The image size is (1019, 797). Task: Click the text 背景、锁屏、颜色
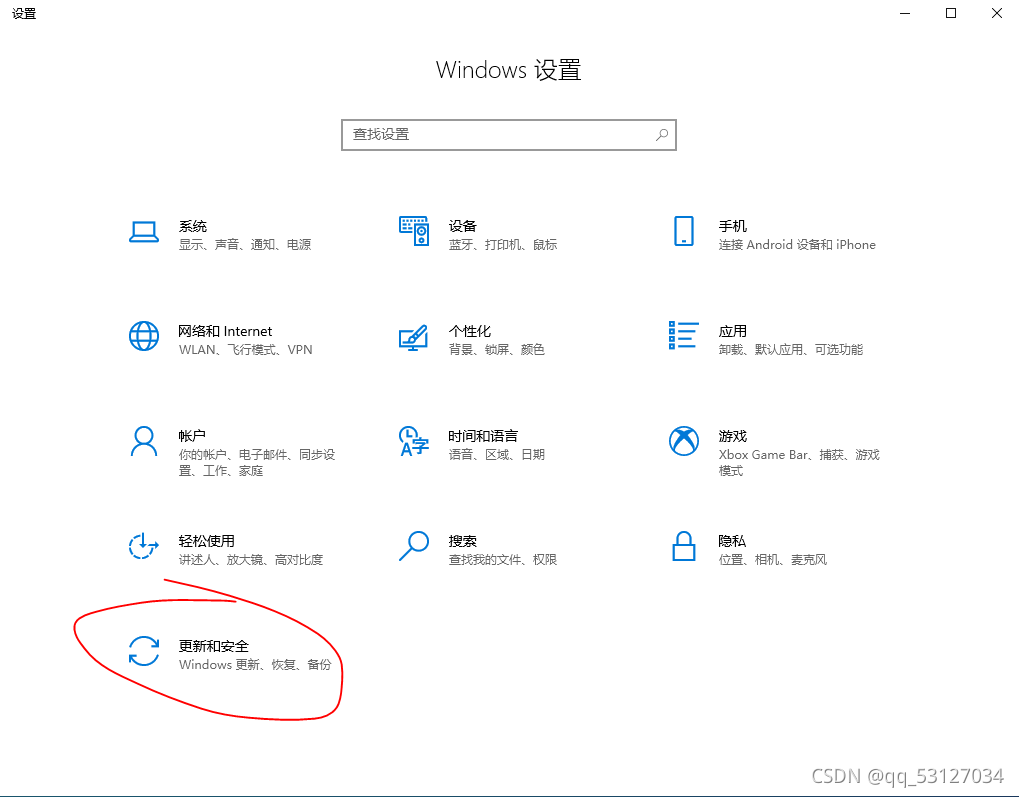point(497,350)
